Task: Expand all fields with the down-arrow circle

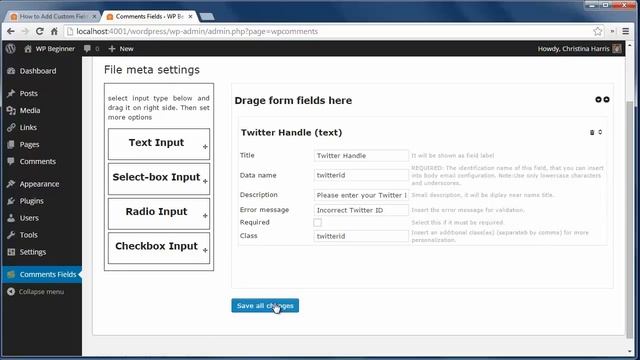Action: (x=598, y=100)
